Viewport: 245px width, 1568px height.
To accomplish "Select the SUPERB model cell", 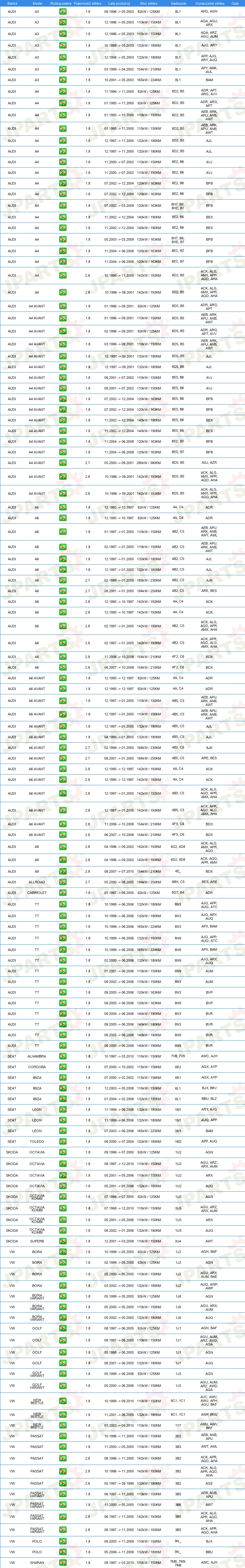I will [36, 1241].
